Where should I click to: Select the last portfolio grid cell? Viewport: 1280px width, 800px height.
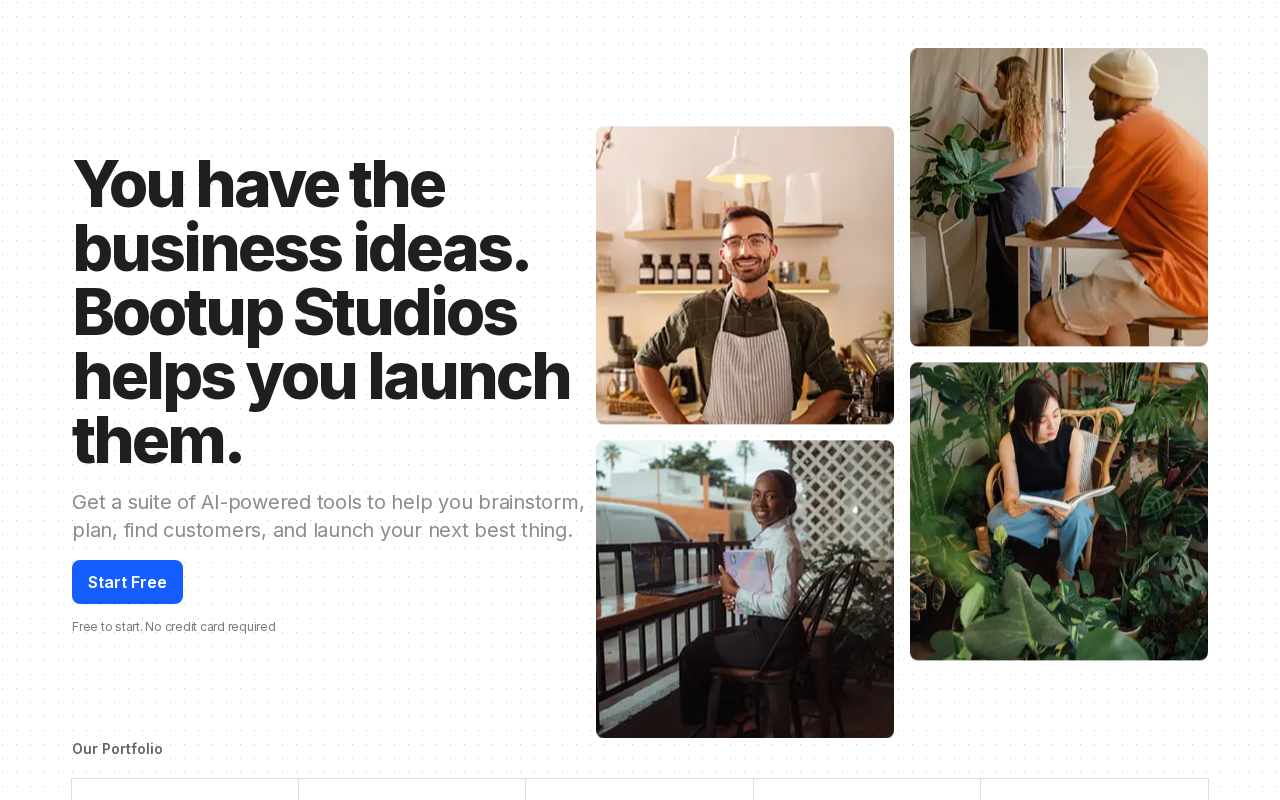pos(1094,789)
